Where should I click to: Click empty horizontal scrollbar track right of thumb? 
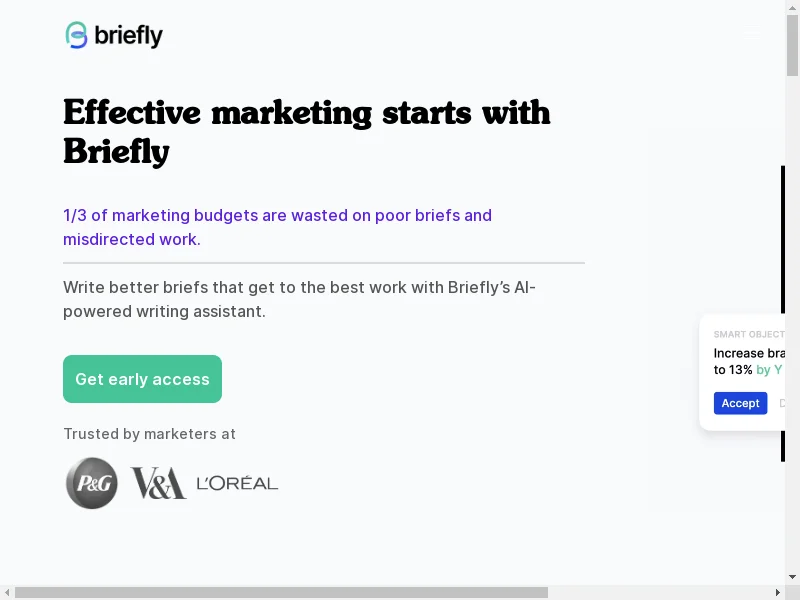[x=660, y=592]
